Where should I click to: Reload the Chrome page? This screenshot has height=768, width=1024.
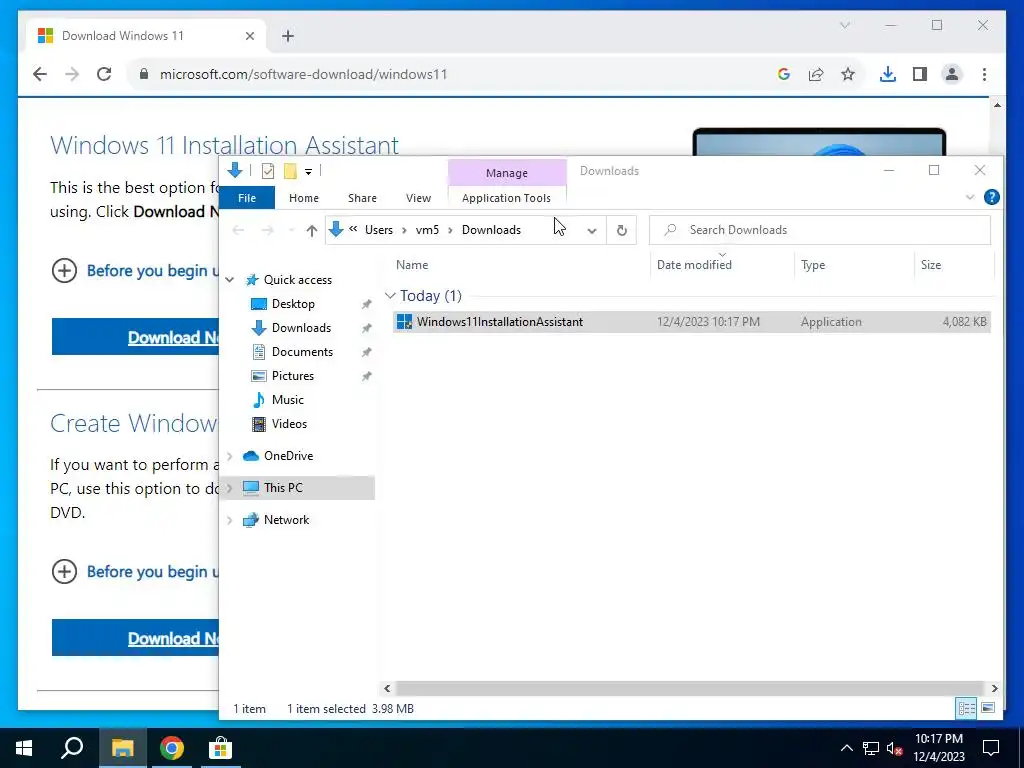click(x=104, y=74)
